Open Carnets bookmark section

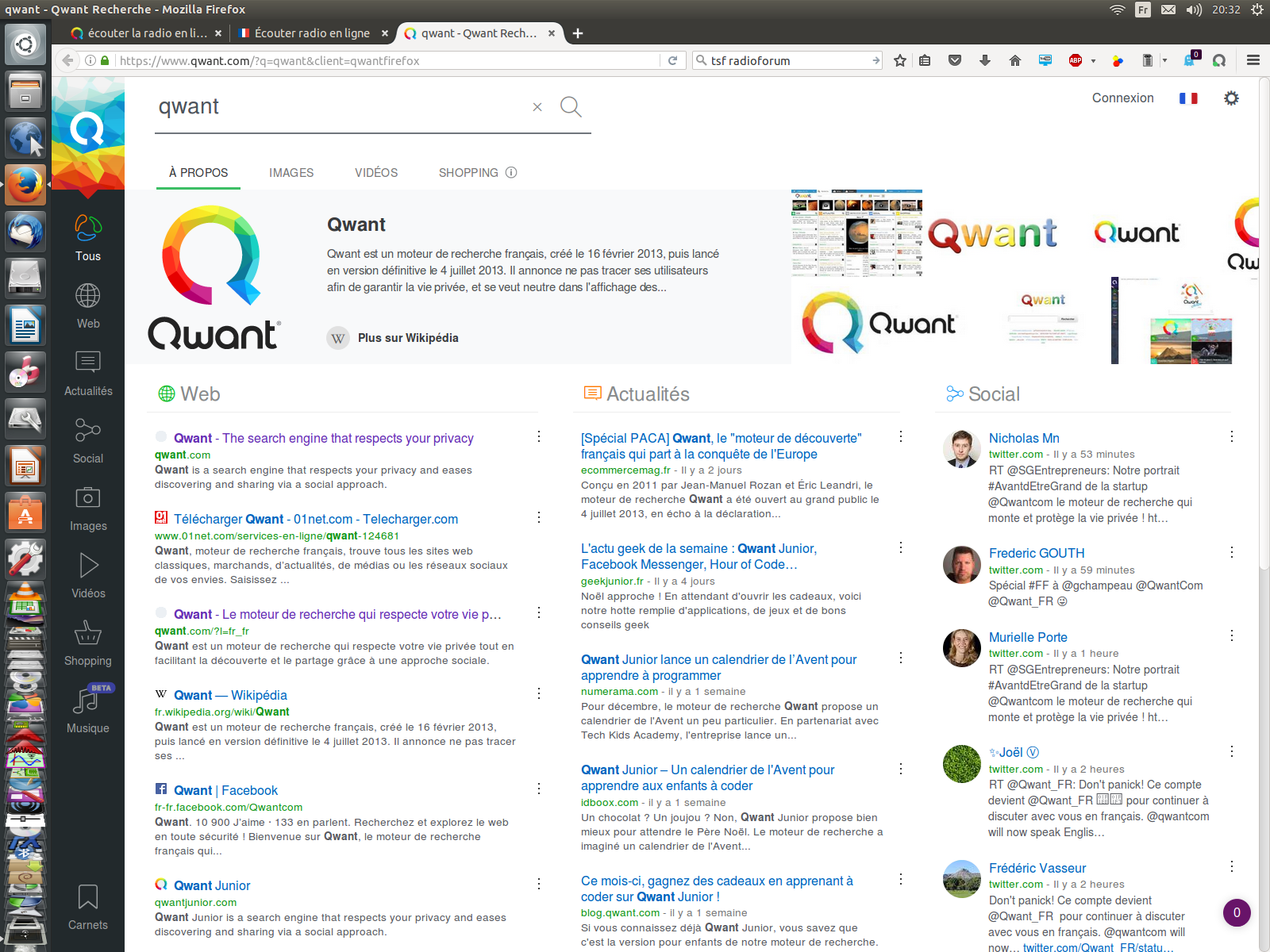[x=88, y=908]
